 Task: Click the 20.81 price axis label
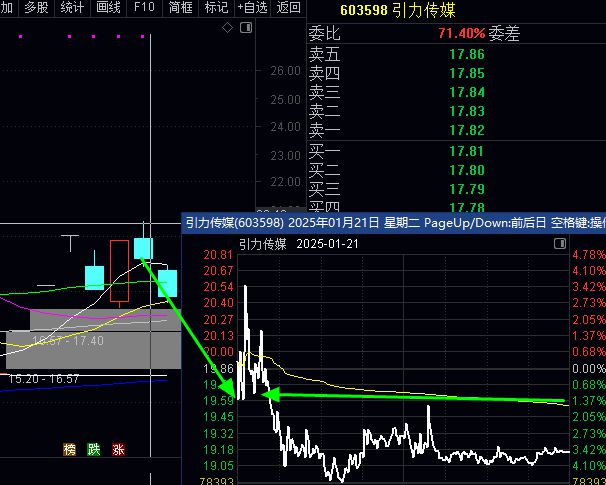(218, 255)
